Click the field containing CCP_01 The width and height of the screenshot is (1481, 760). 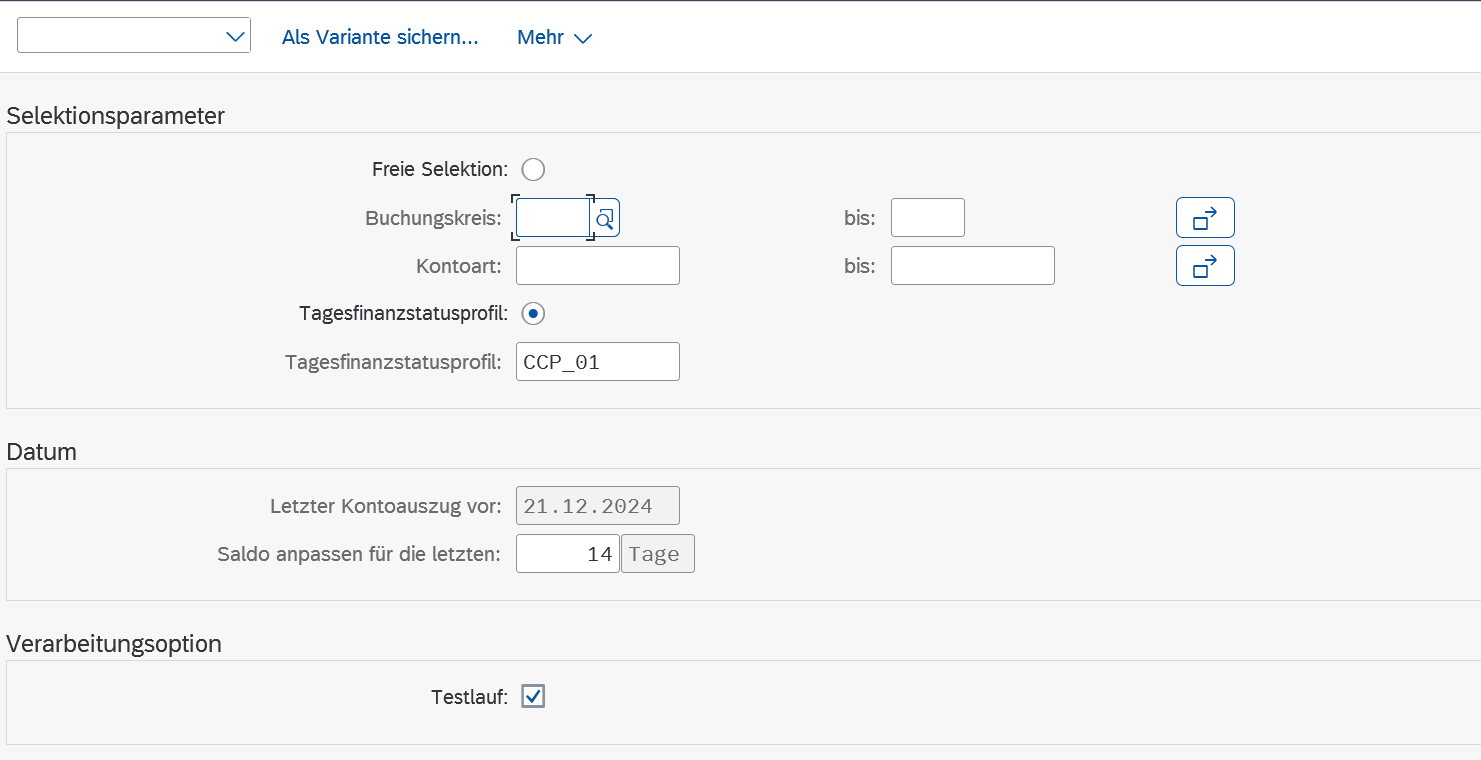point(597,362)
